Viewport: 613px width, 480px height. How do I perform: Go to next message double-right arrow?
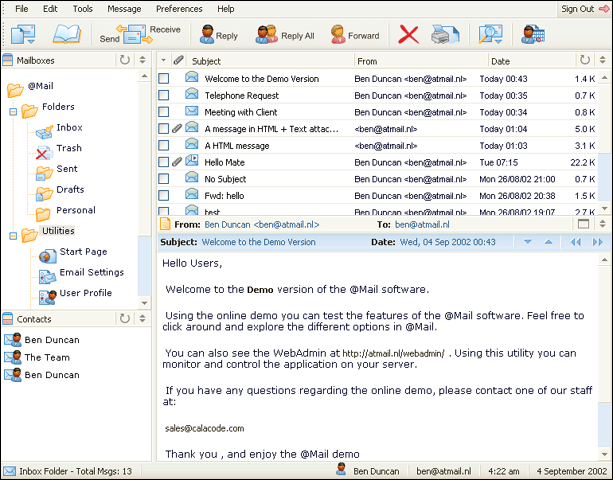pyautogui.click(x=597, y=242)
